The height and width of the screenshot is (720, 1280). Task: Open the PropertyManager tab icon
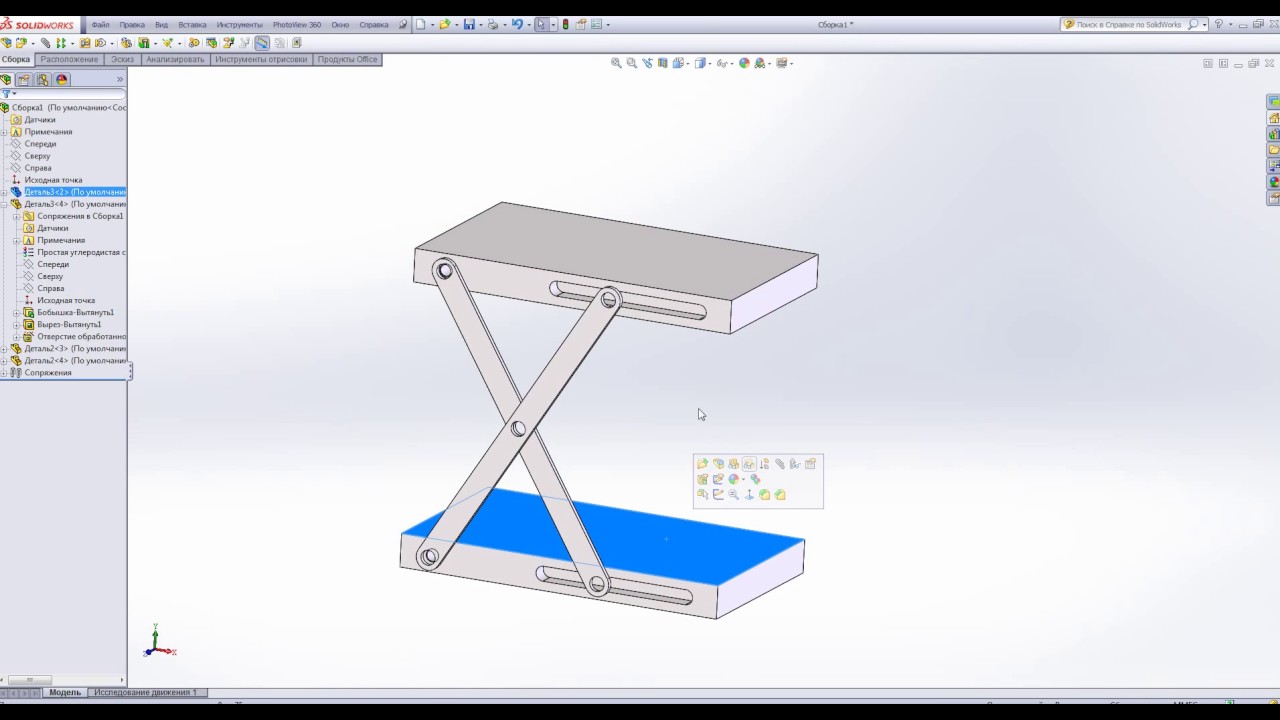(24, 80)
